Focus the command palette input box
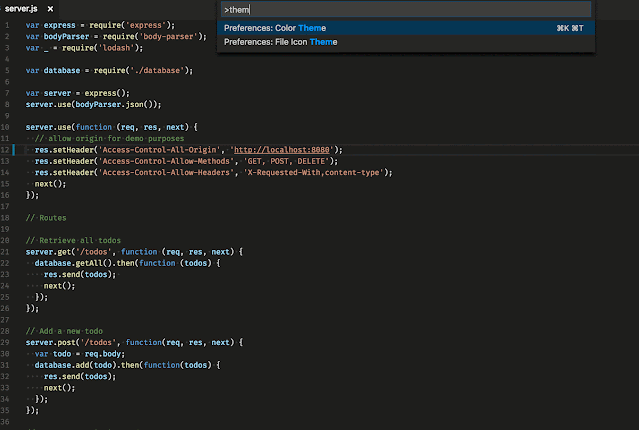Viewport: 639px width, 430px height. (x=405, y=9)
